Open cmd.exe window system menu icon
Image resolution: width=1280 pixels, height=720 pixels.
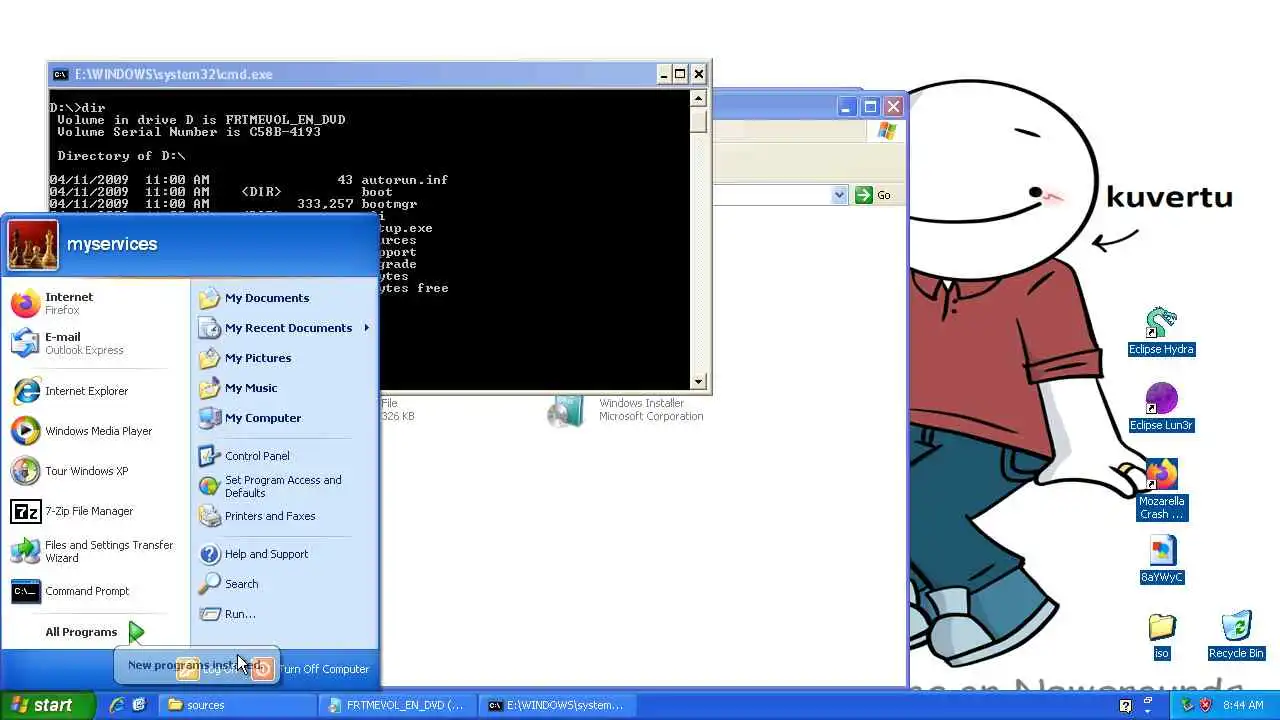pos(60,74)
